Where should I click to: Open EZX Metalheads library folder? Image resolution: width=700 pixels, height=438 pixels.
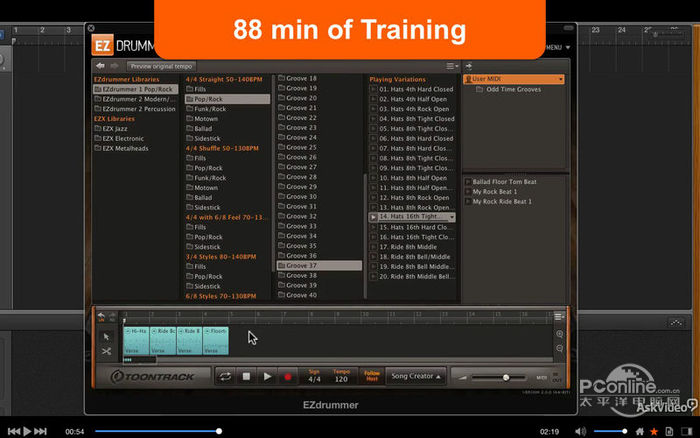pyautogui.click(x=121, y=148)
